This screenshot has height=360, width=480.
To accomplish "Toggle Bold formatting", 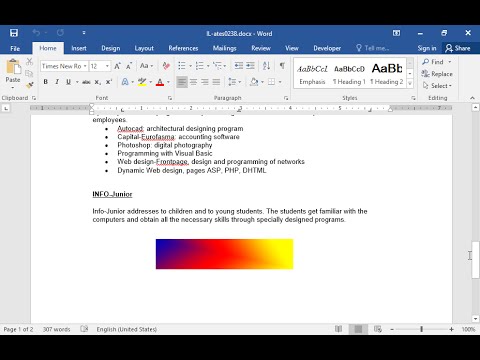I will click(x=46, y=82).
